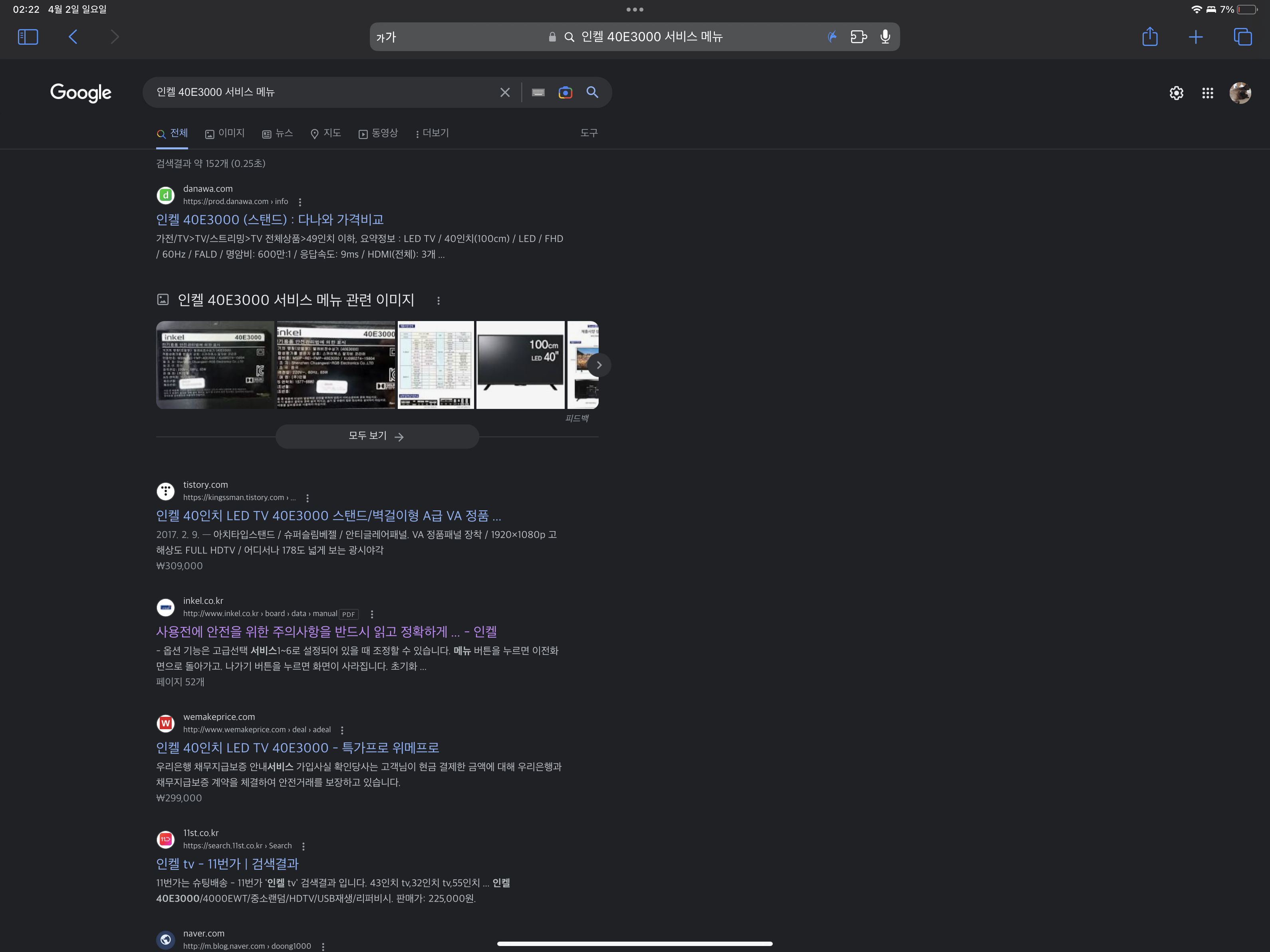Click the 모두 보기 images button
Viewport: 1270px width, 952px height.
point(377,436)
